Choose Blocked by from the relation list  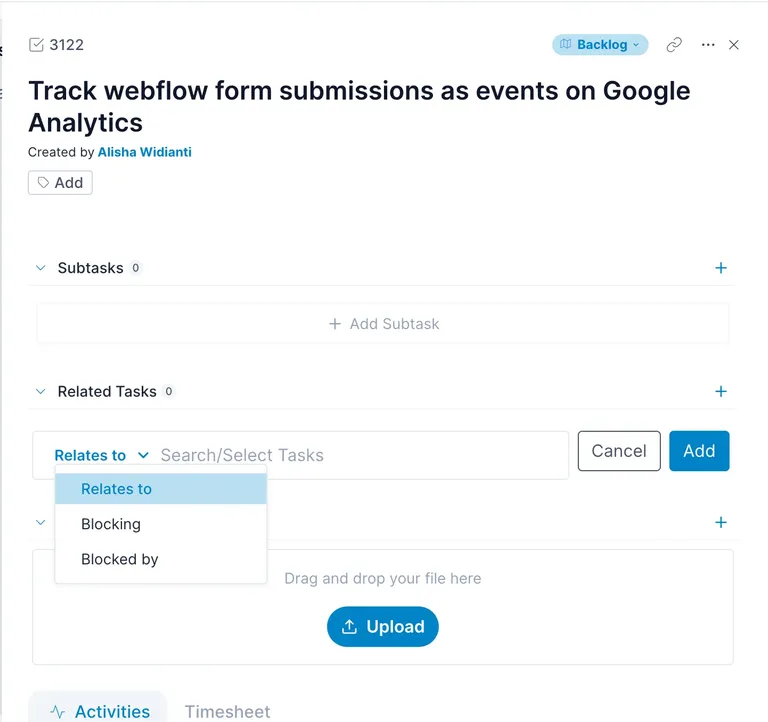120,559
